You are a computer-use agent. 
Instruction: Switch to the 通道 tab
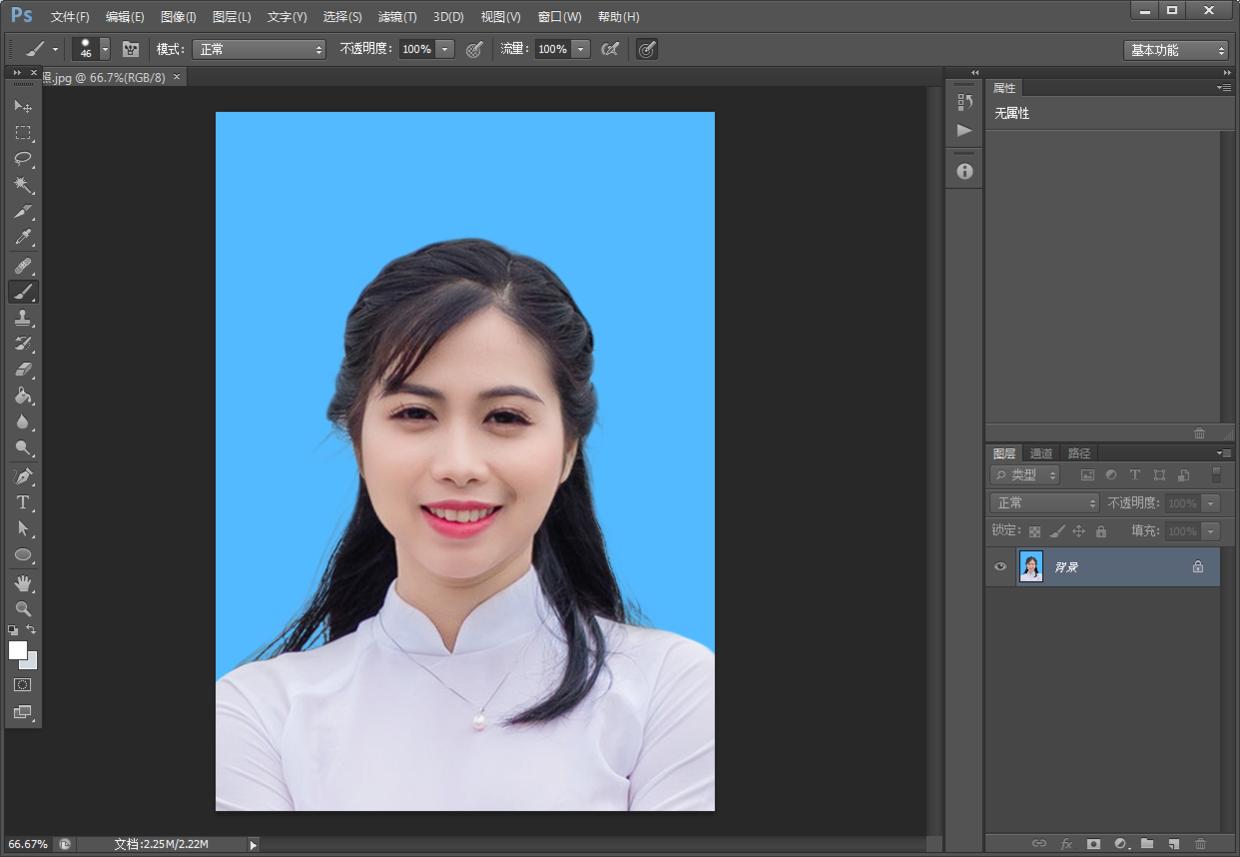point(1040,452)
